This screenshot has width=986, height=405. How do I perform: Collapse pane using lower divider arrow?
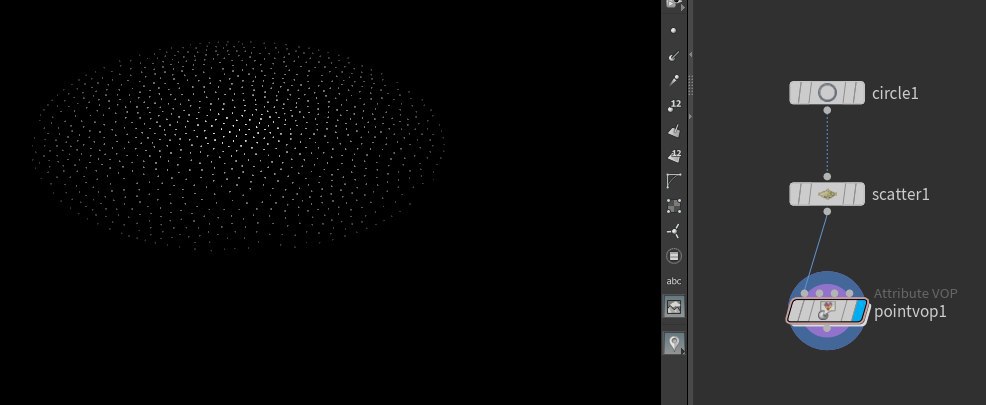pos(690,117)
